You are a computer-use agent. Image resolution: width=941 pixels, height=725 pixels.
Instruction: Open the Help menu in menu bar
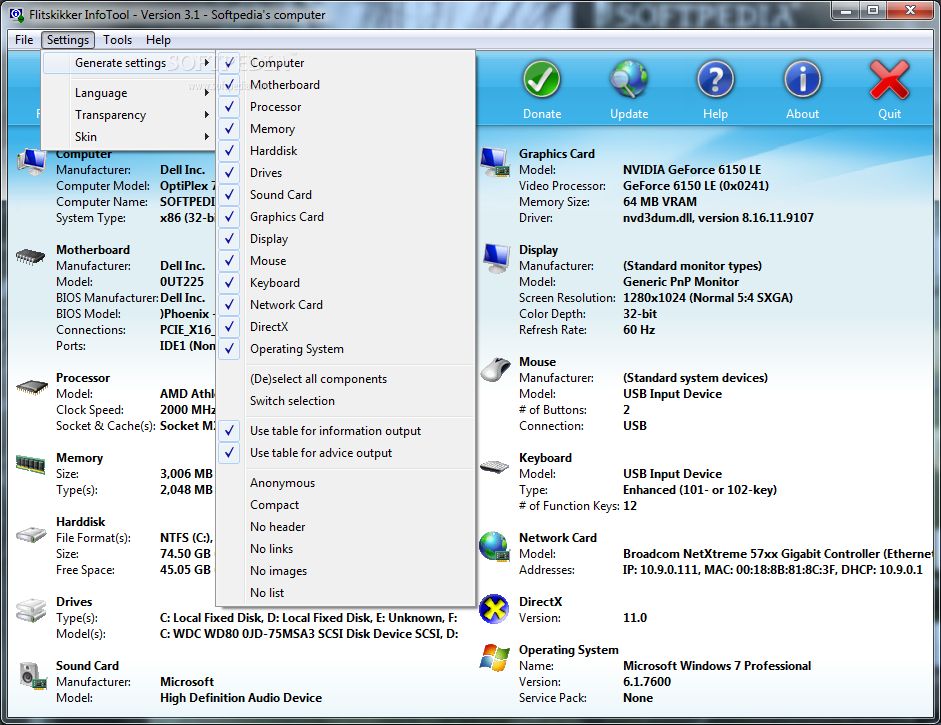point(158,40)
